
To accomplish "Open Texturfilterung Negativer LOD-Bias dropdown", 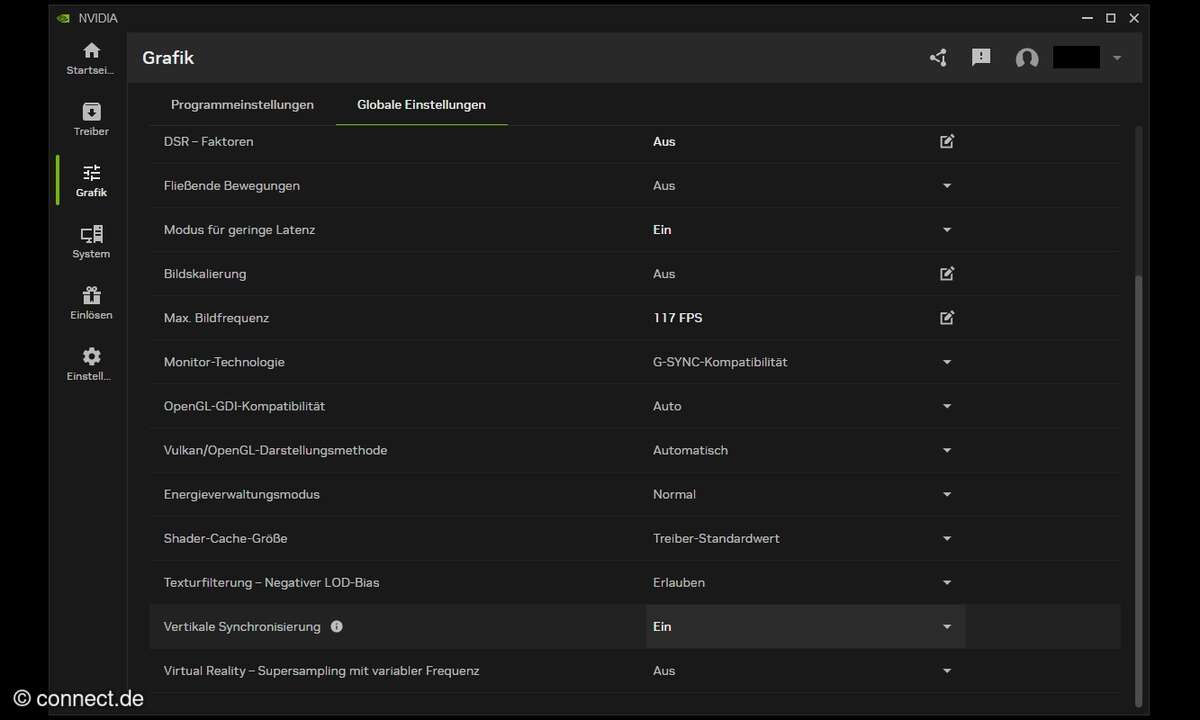I will [947, 582].
